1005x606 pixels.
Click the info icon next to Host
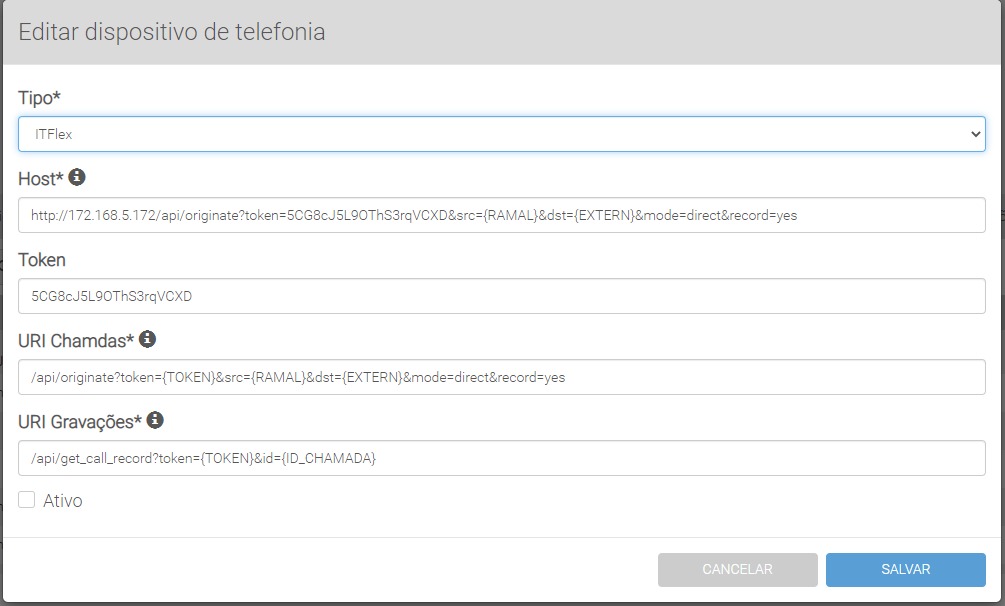[x=77, y=177]
